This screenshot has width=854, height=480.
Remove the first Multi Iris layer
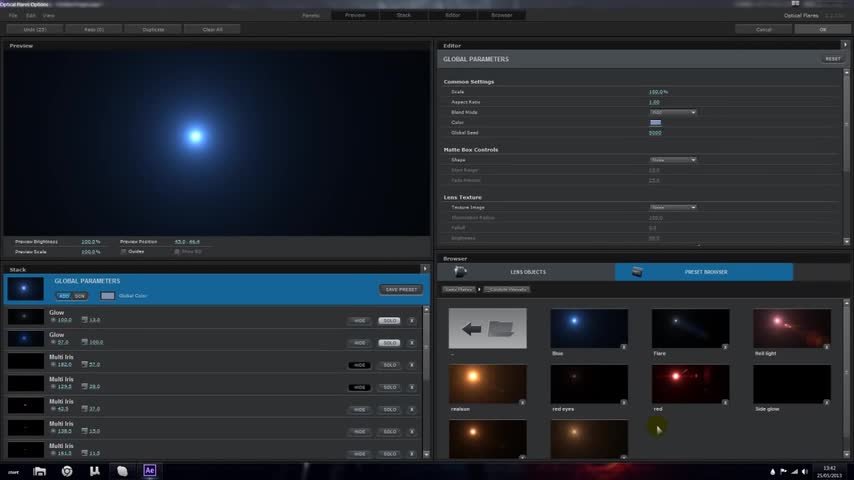(410, 365)
